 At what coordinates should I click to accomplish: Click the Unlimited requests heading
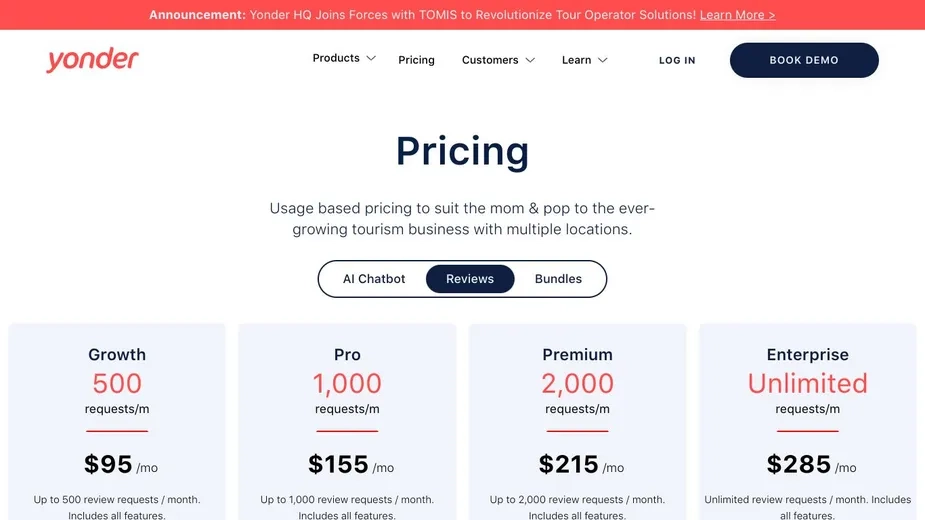[808, 383]
